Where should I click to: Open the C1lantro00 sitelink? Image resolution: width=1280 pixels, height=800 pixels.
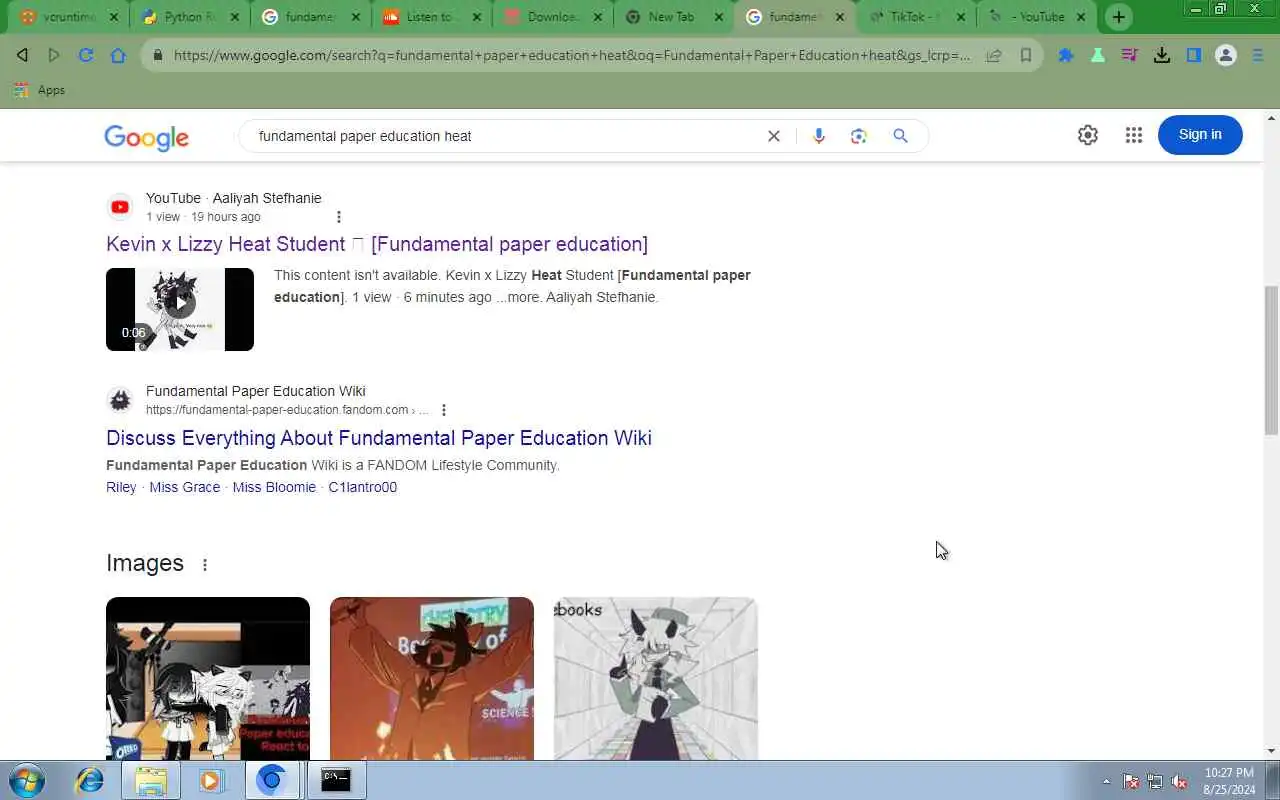(363, 487)
